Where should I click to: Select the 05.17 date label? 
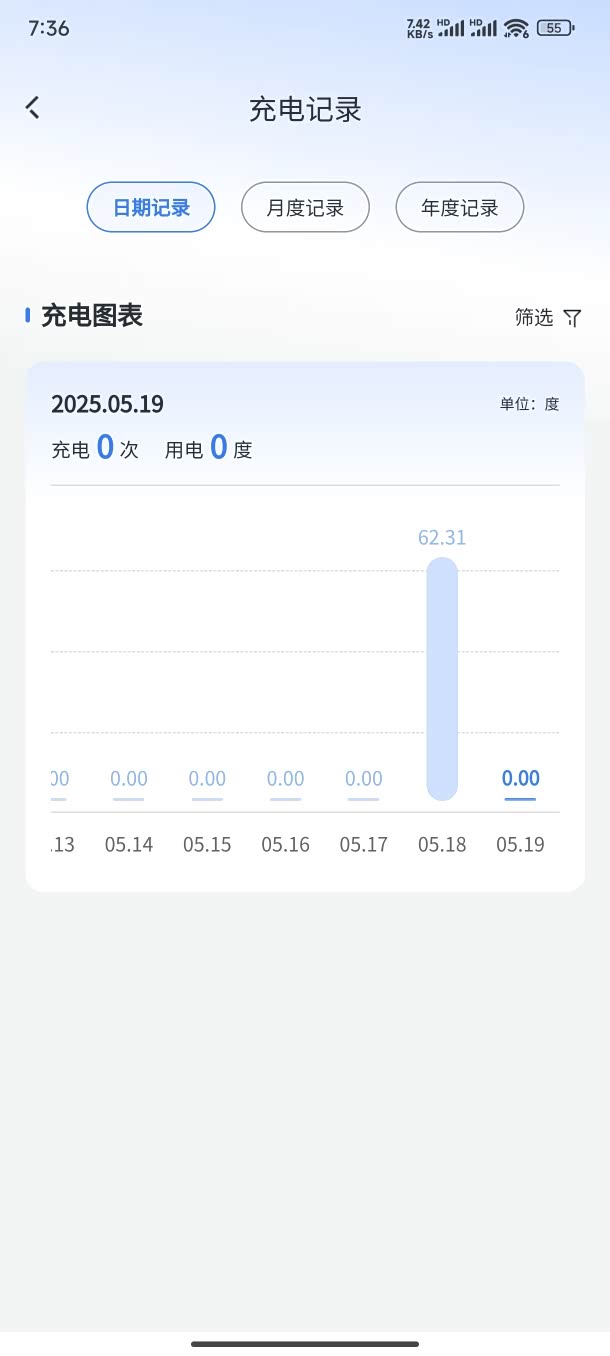tap(363, 845)
